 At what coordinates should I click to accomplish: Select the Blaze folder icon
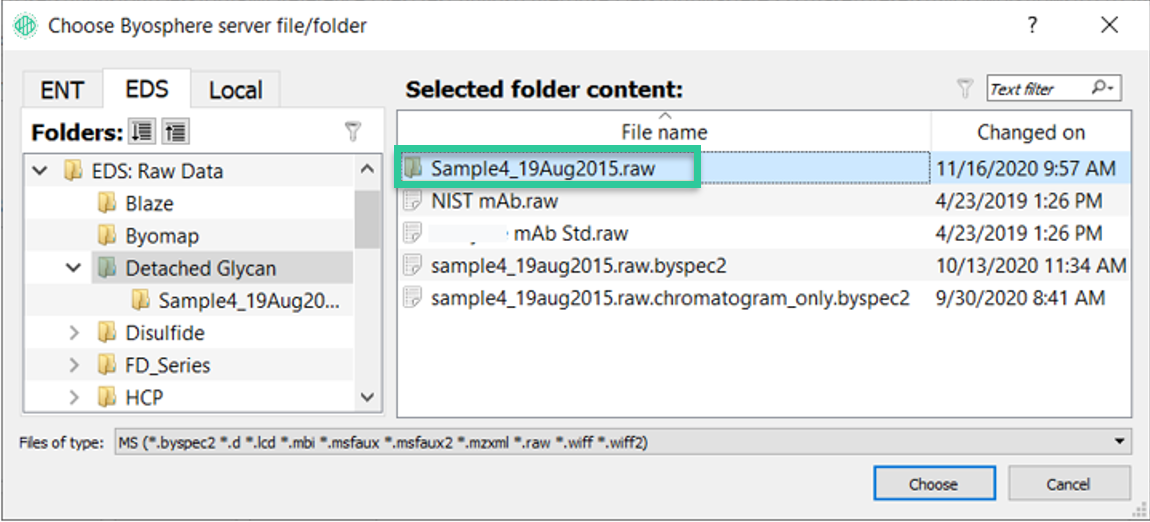(x=107, y=203)
